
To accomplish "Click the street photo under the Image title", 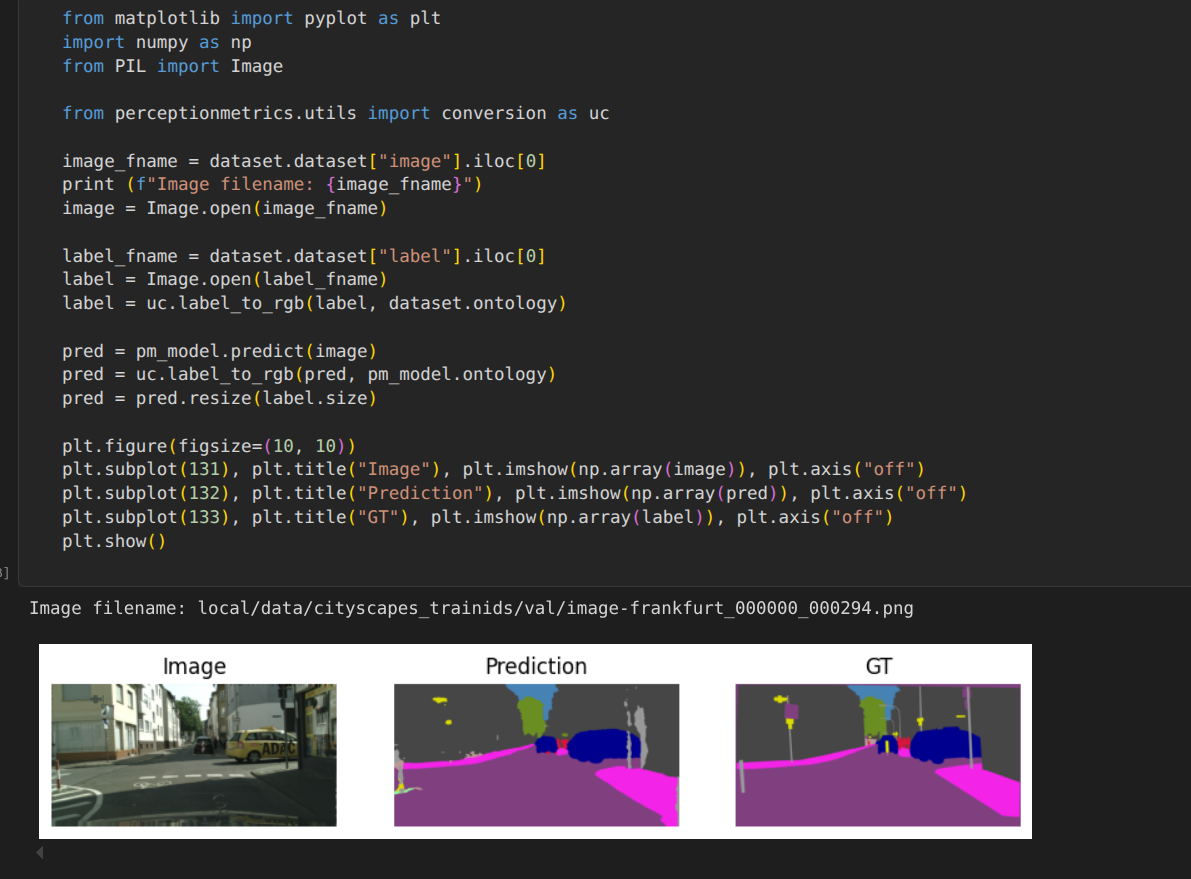I will click(194, 754).
